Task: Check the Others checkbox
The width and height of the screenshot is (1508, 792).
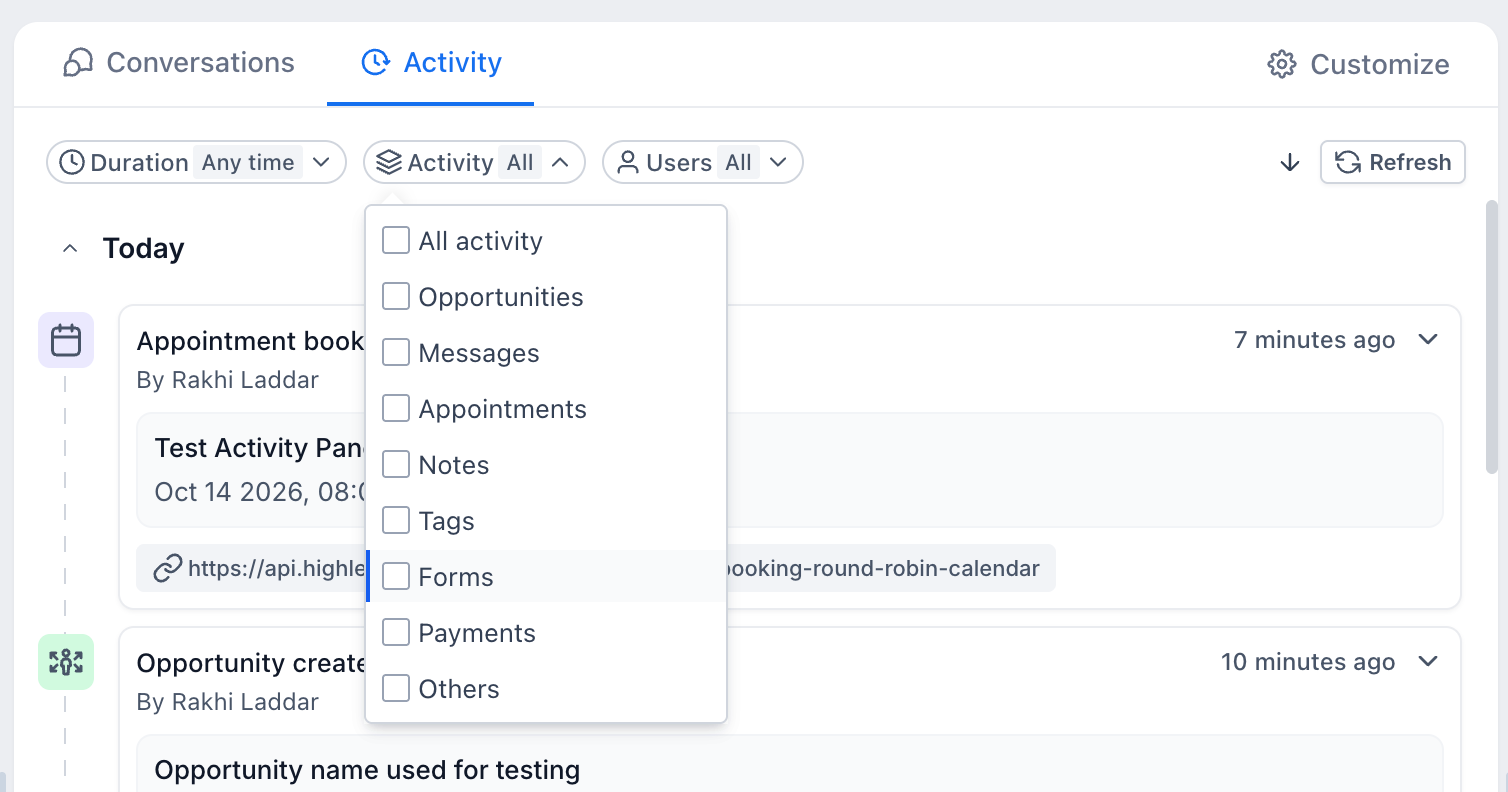Action: click(396, 688)
